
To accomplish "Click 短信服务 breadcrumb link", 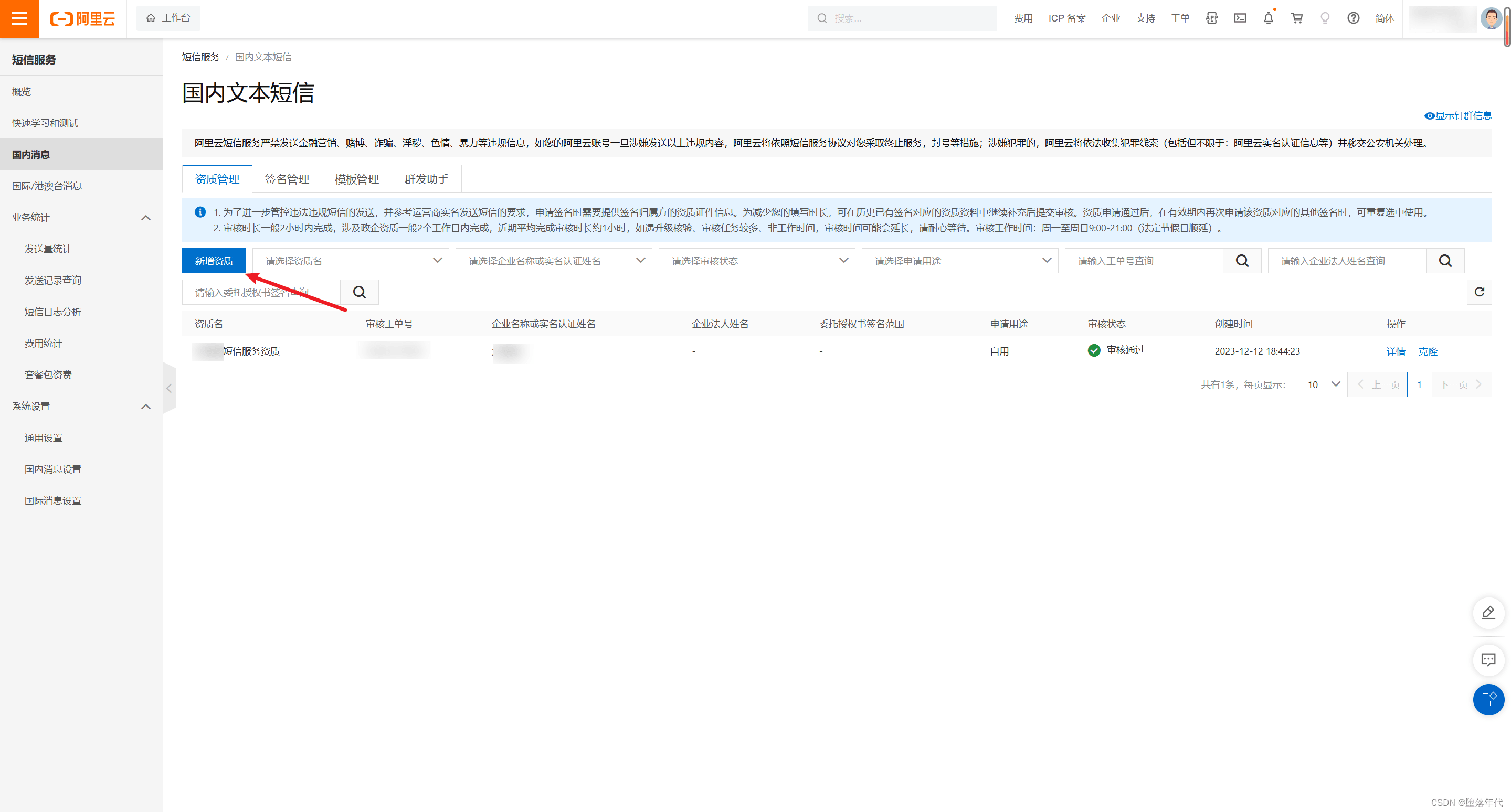I will pos(200,57).
